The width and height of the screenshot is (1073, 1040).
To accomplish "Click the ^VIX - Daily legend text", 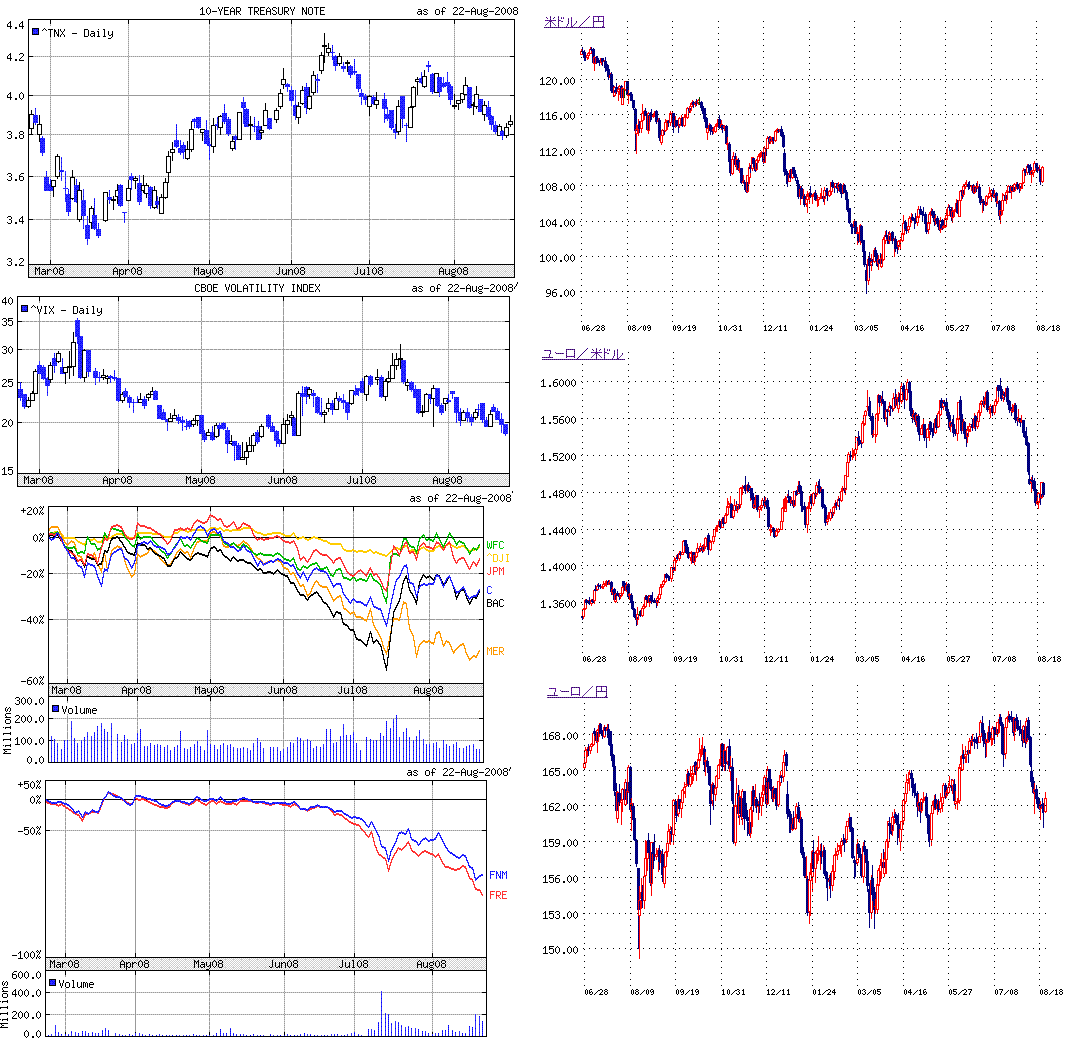I will click(67, 310).
